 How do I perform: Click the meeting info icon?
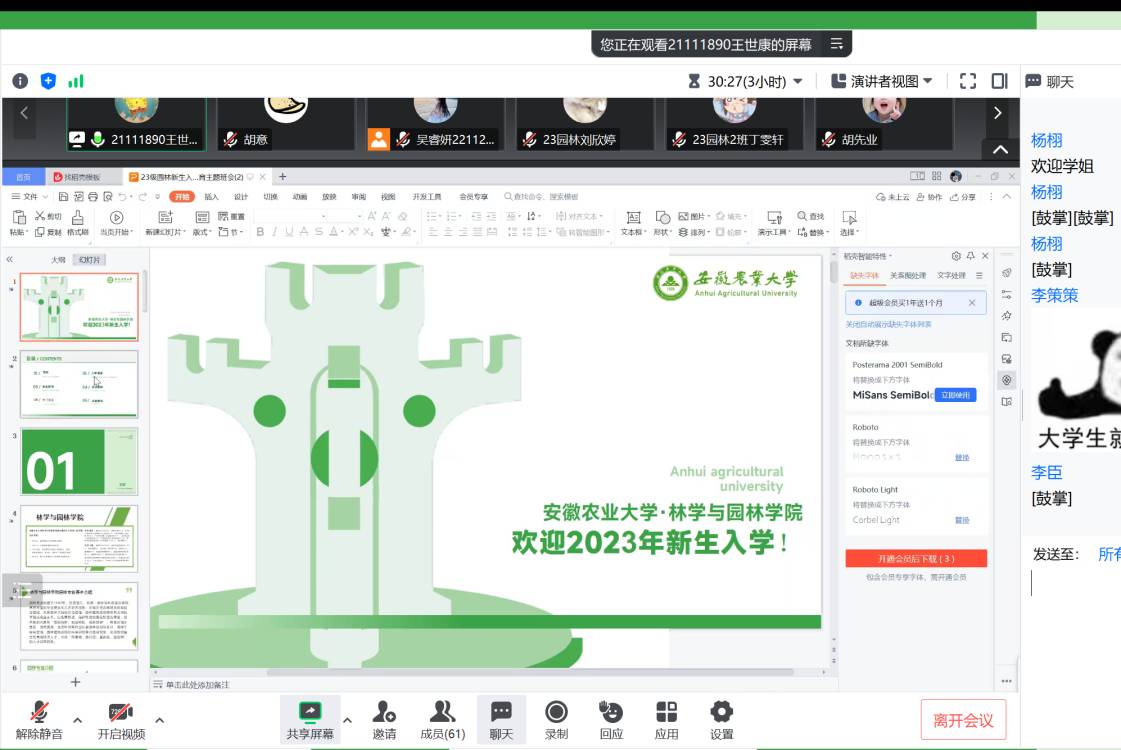tap(20, 81)
